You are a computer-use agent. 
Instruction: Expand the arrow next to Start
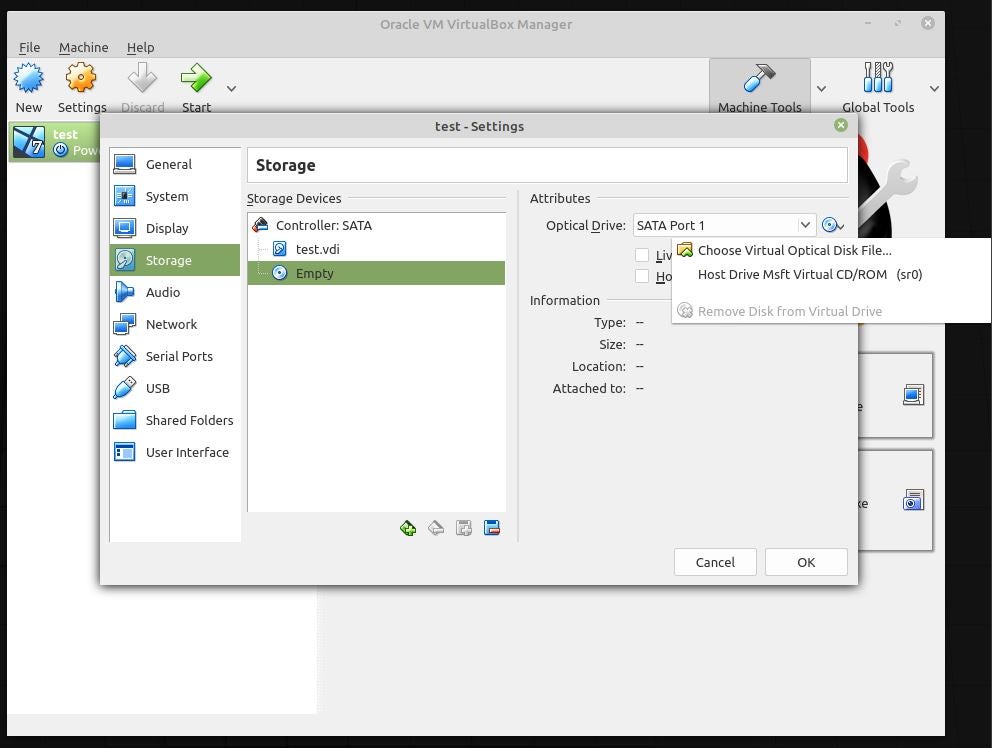pyautogui.click(x=232, y=89)
